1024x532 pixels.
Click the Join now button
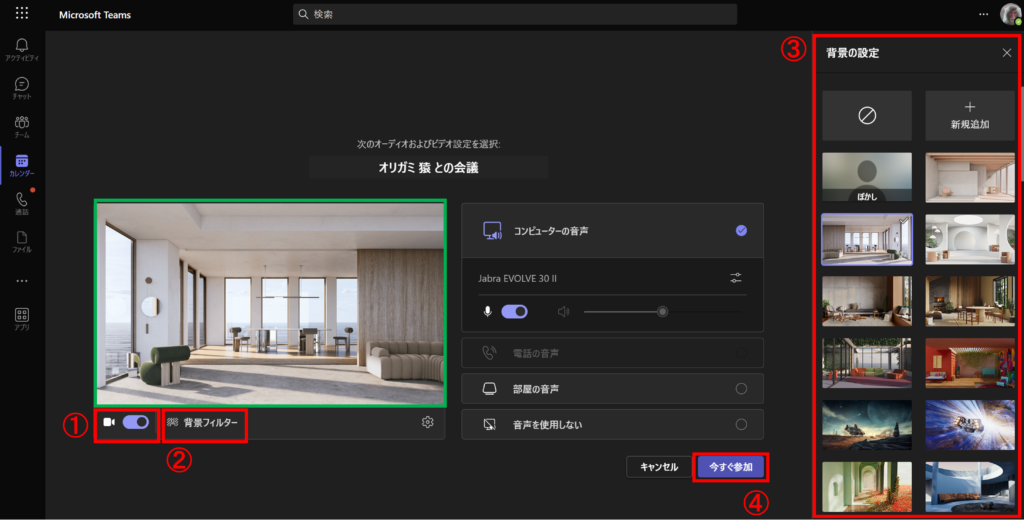730,467
